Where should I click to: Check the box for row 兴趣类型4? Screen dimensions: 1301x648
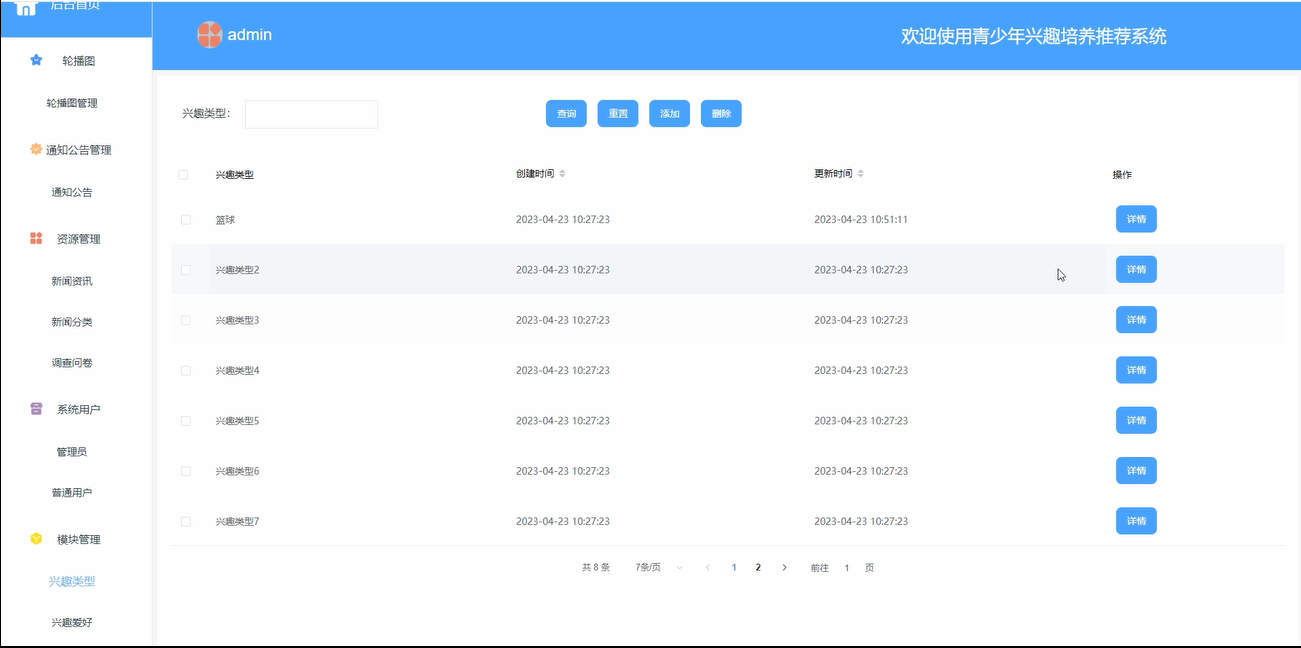186,370
